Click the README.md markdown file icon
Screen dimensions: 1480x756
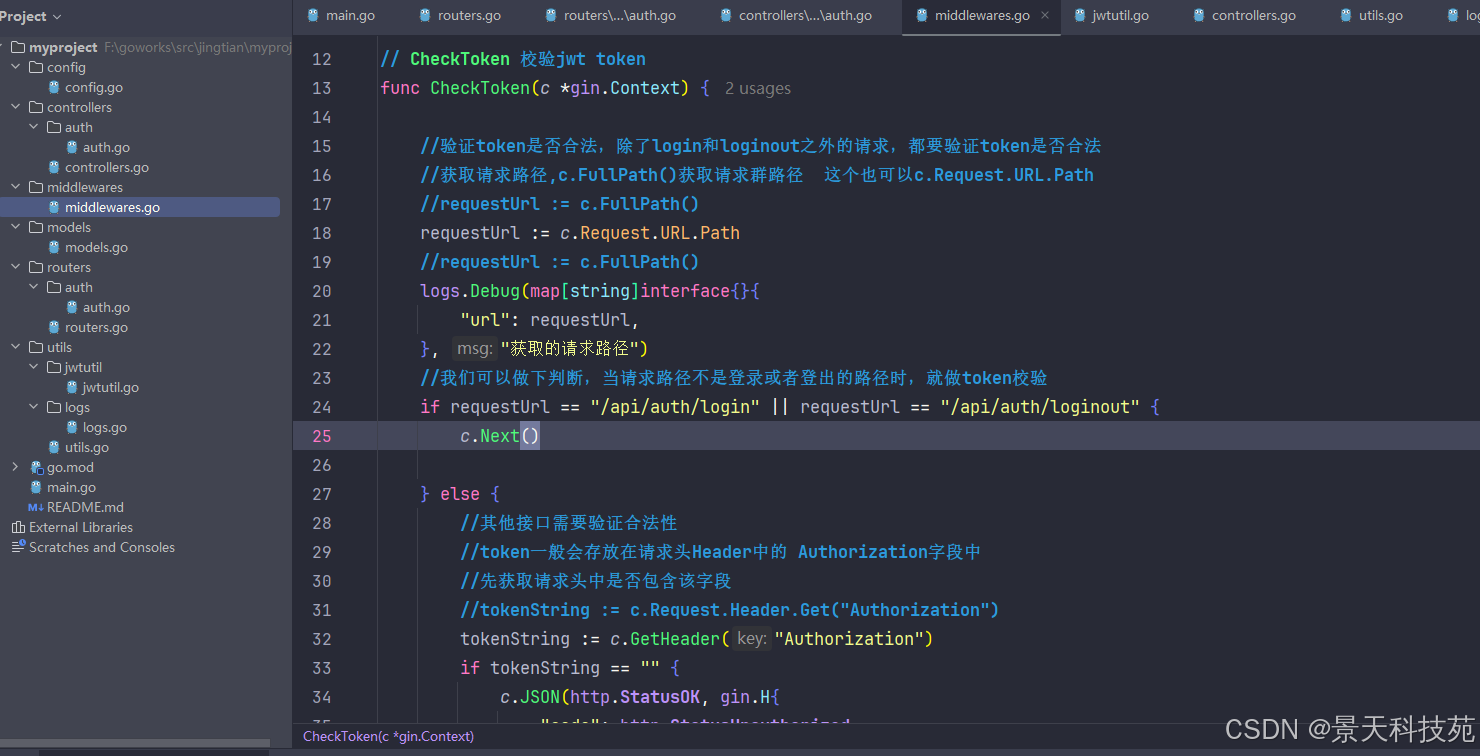coord(36,507)
